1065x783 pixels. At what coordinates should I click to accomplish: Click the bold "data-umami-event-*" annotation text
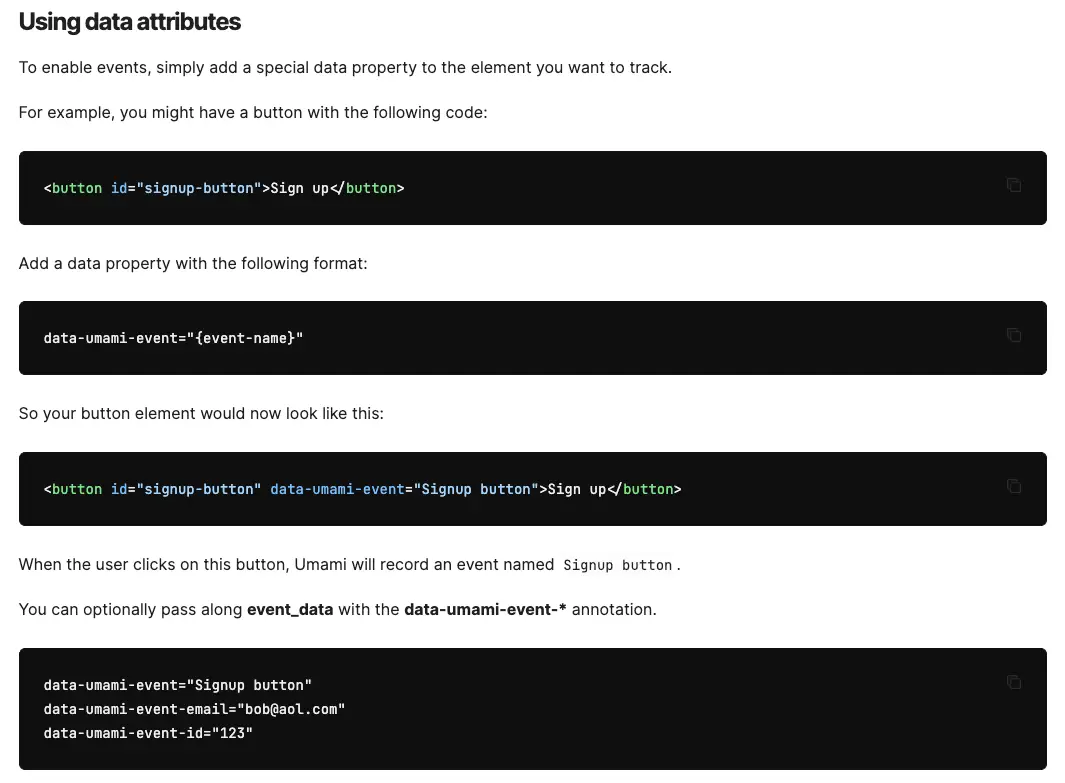click(485, 609)
